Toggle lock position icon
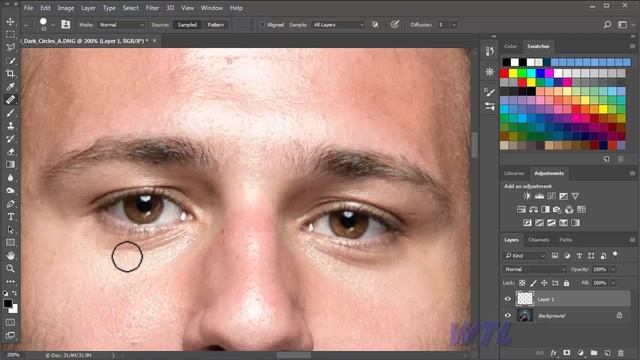 tap(544, 283)
